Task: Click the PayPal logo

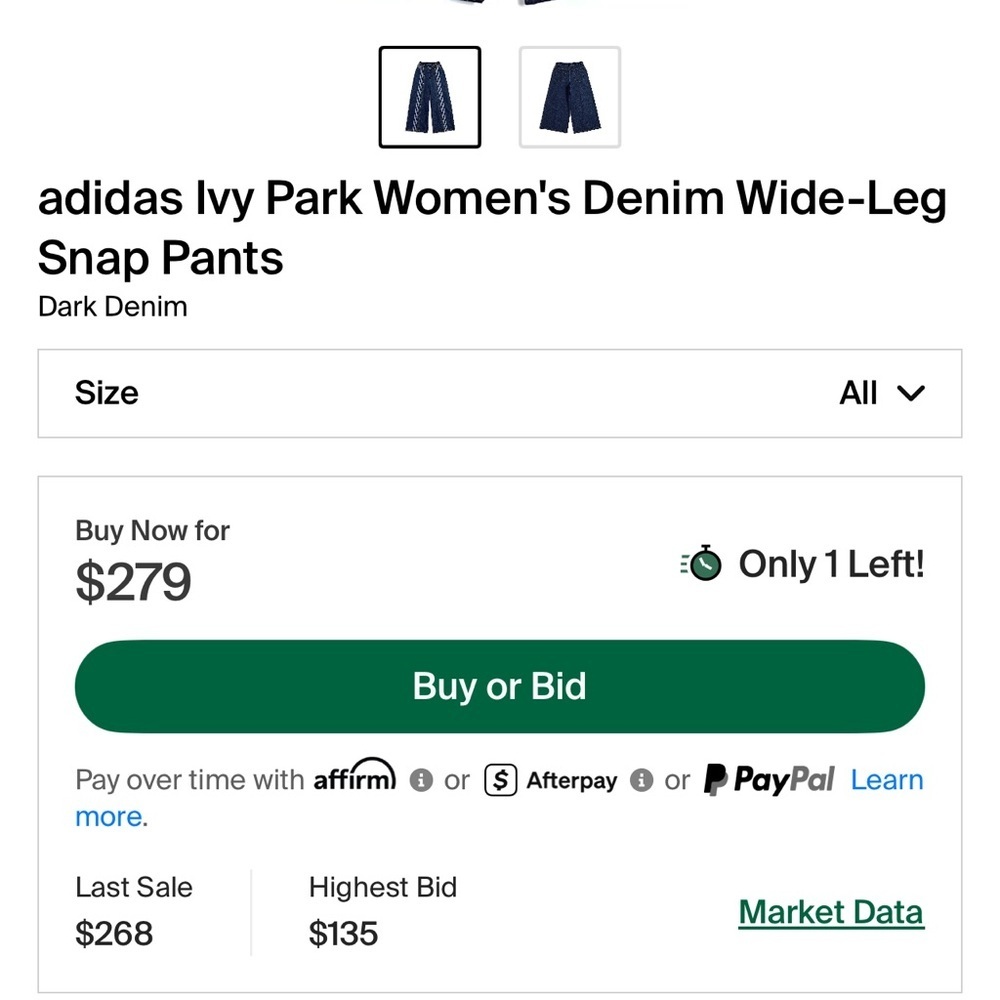Action: point(768,779)
